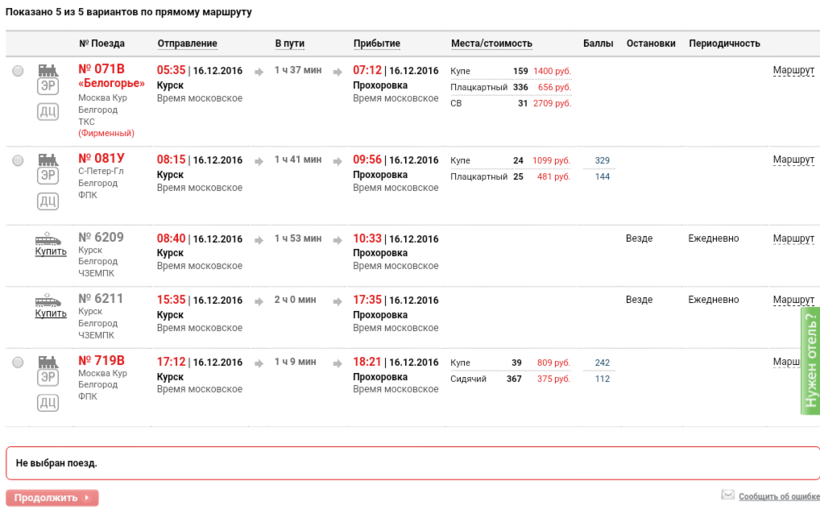Viewport: 820px width, 514px height.
Task: Click the suburban train icon for train 6211
Action: (x=48, y=300)
